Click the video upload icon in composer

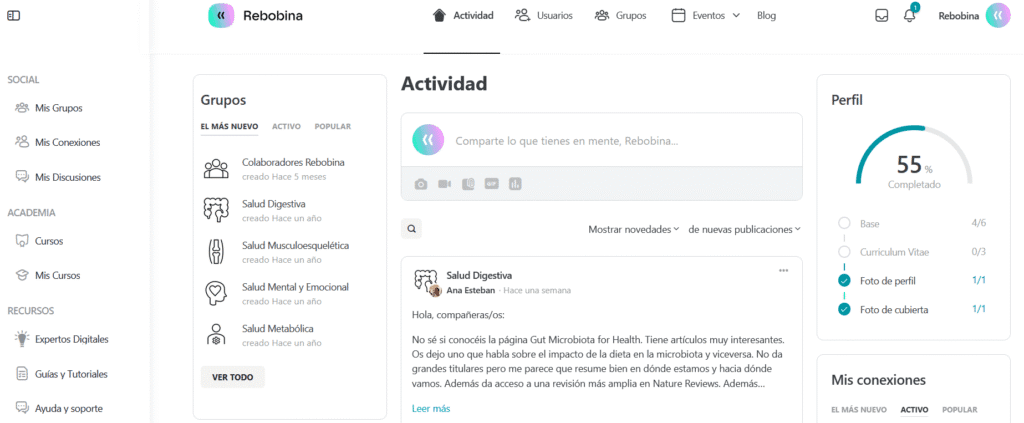(444, 184)
